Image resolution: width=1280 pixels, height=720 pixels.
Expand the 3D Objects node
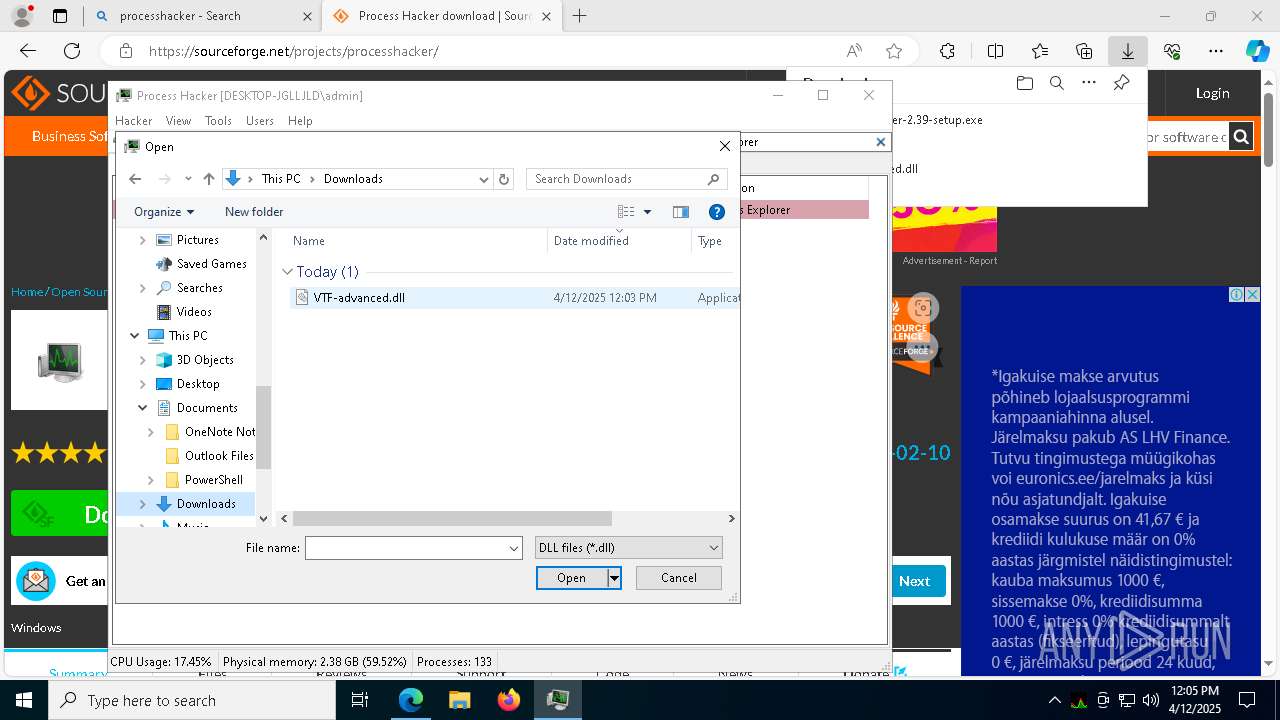pyautogui.click(x=142, y=360)
